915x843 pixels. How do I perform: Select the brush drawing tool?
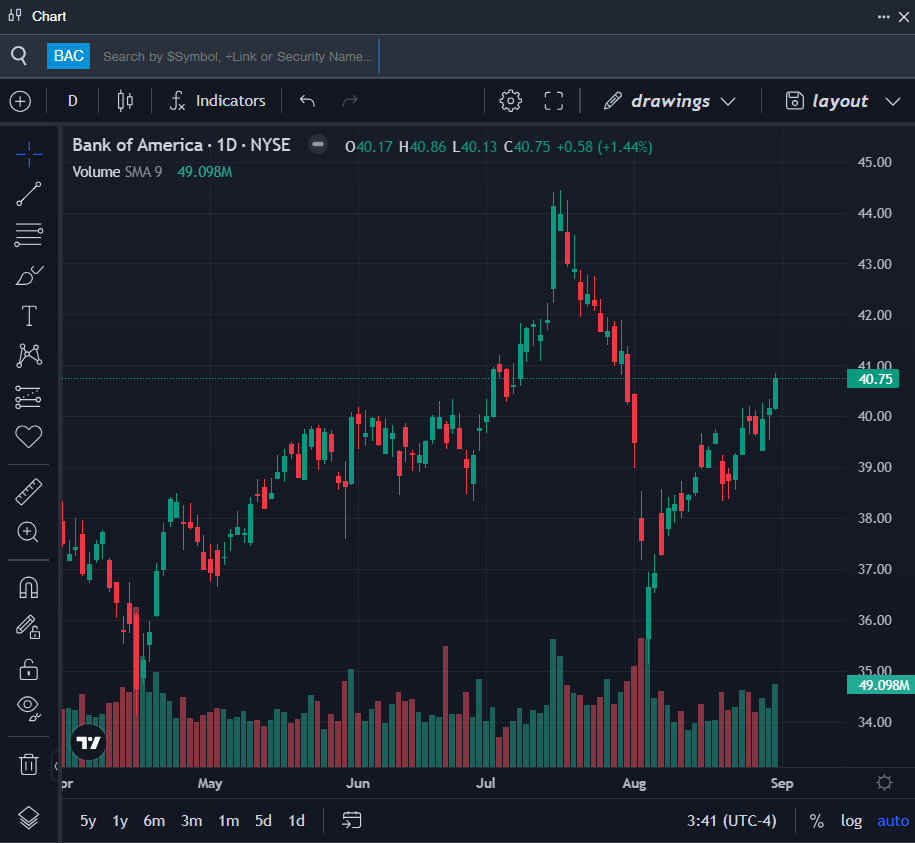(29, 275)
